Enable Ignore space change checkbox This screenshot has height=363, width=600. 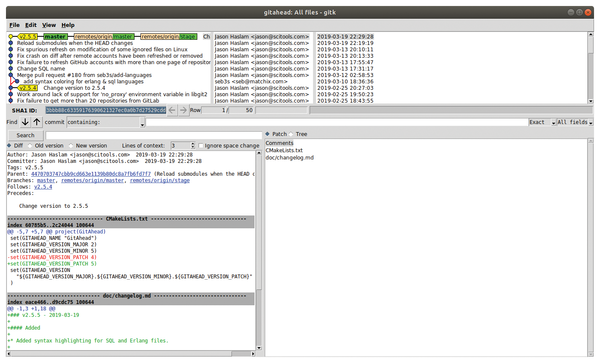[x=201, y=146]
